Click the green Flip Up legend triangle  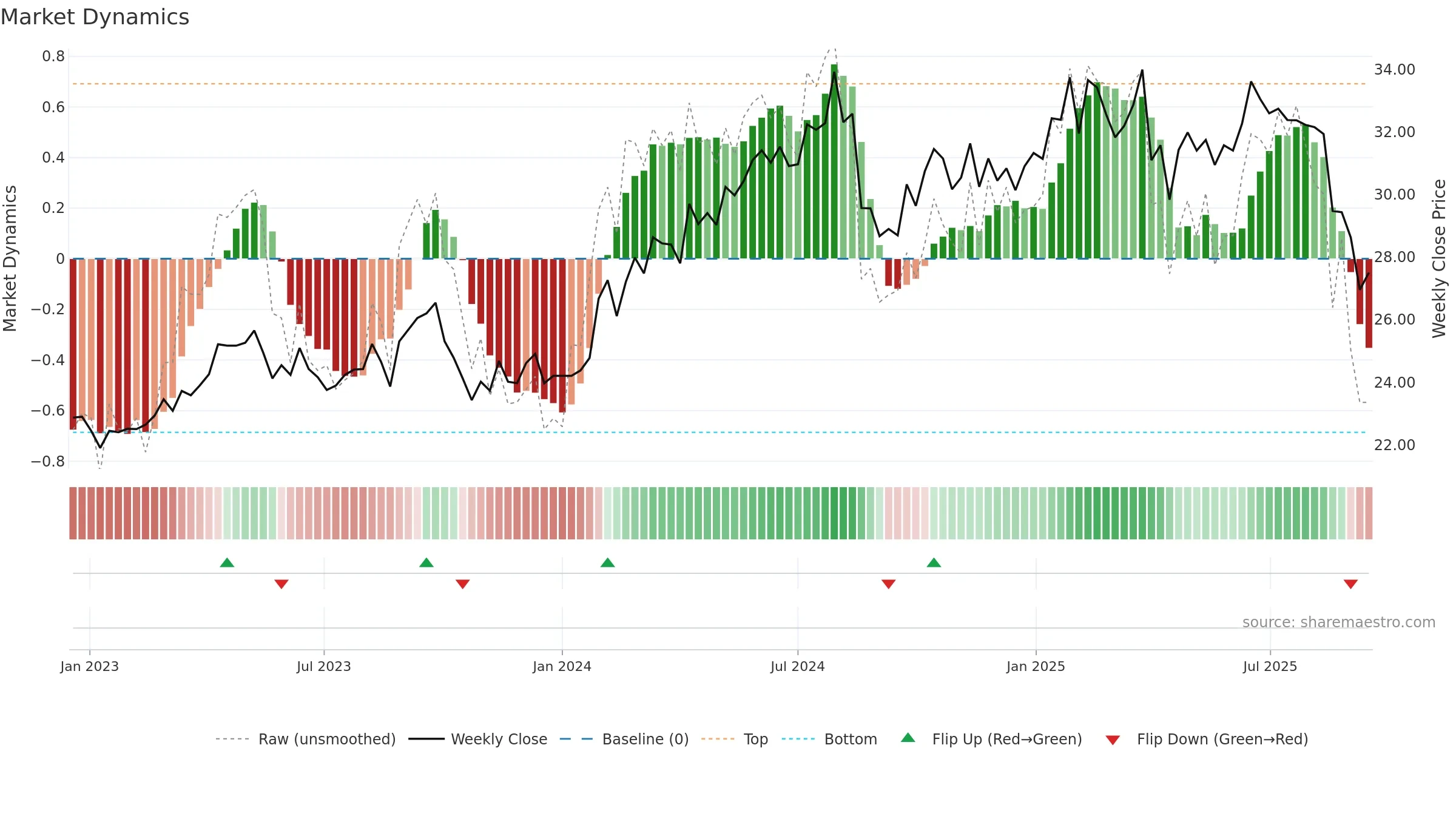(908, 738)
